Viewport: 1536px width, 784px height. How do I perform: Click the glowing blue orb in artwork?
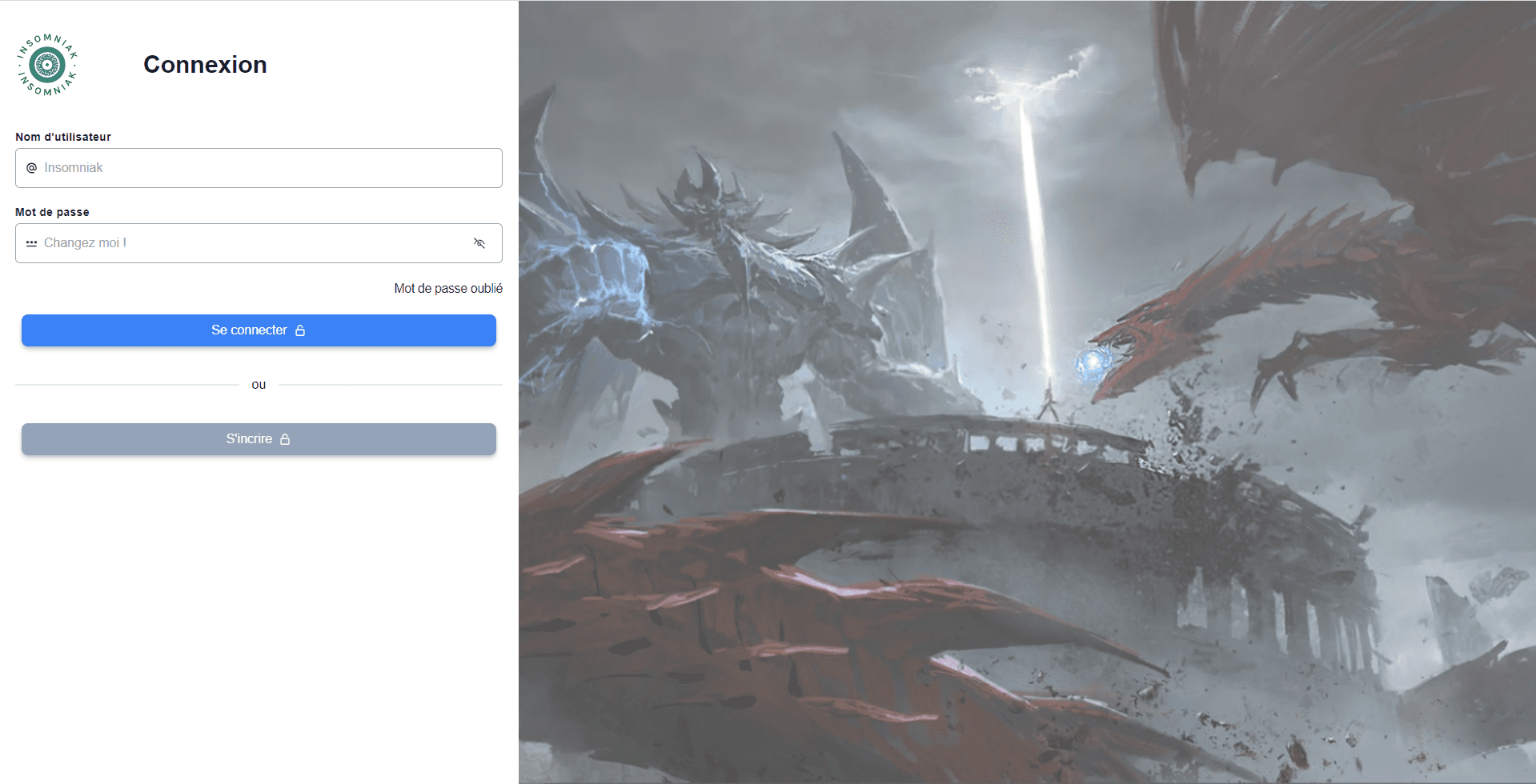(x=1090, y=365)
